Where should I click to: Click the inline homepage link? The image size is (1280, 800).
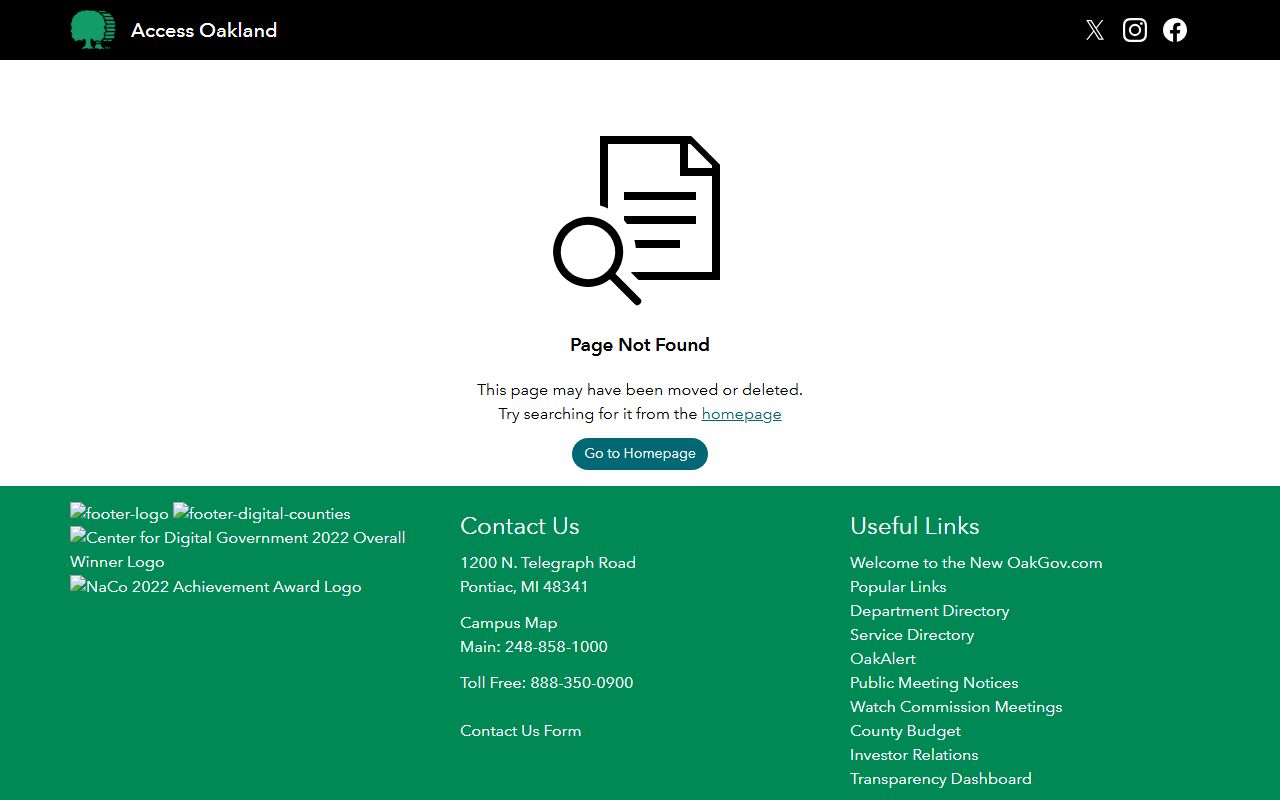741,414
